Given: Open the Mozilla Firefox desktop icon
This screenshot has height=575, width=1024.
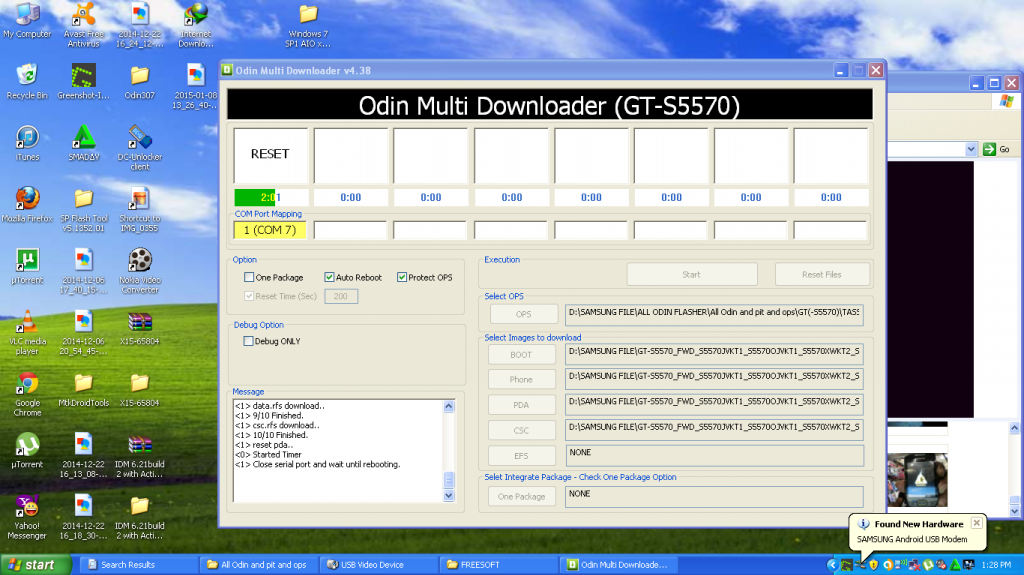Looking at the screenshot, I should [x=27, y=198].
